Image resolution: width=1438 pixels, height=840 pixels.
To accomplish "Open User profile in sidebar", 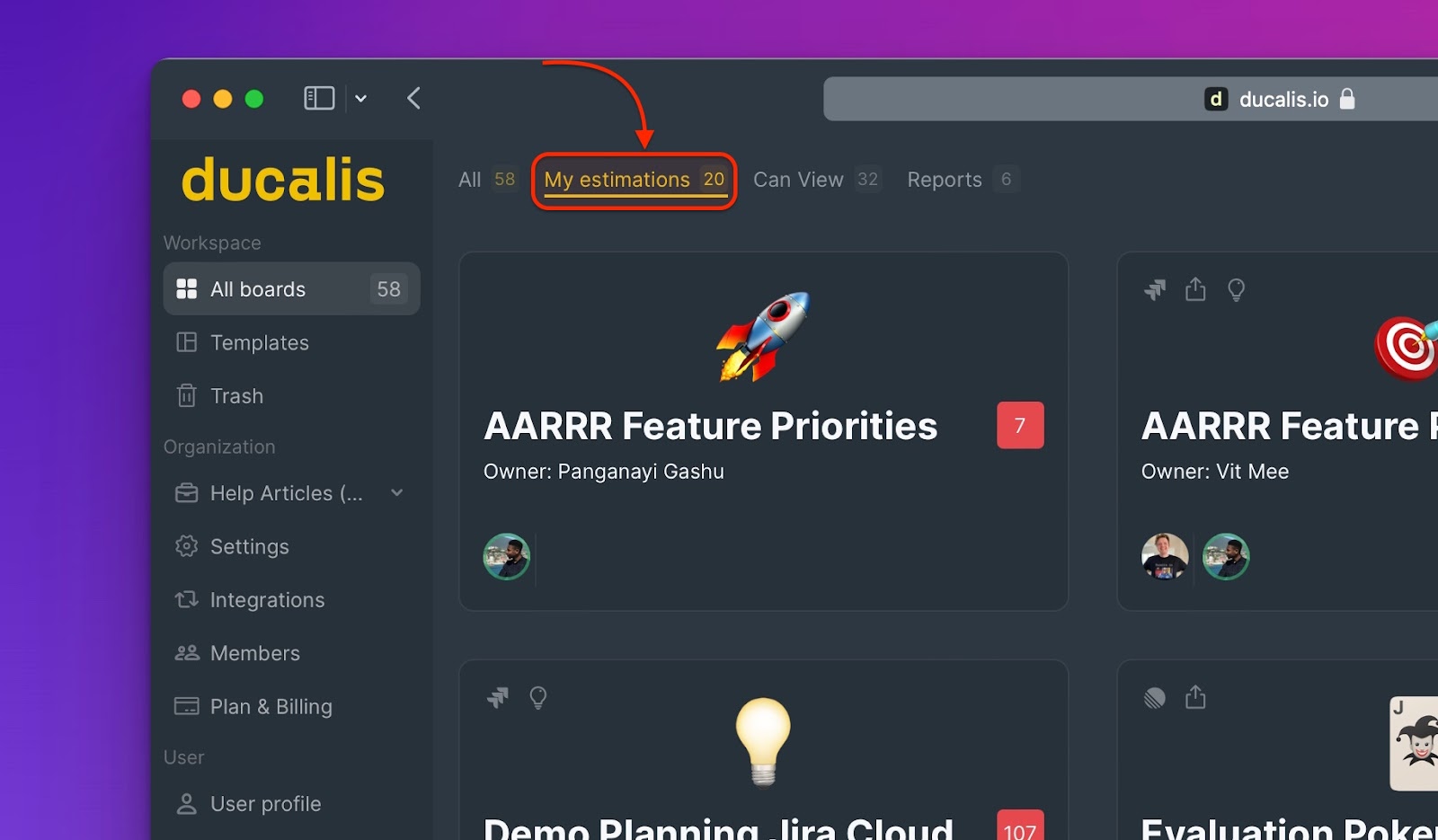I will point(264,804).
